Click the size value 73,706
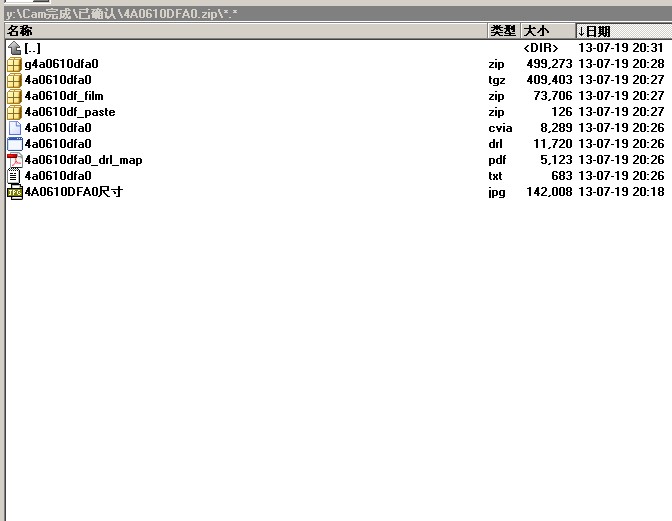 (553, 96)
